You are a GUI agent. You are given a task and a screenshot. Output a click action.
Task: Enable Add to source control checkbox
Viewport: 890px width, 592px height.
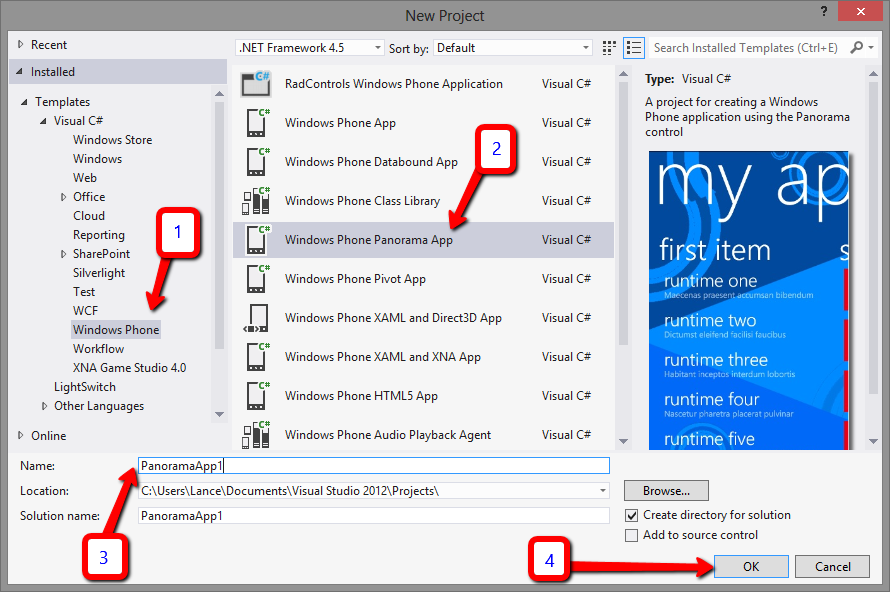pyautogui.click(x=631, y=536)
